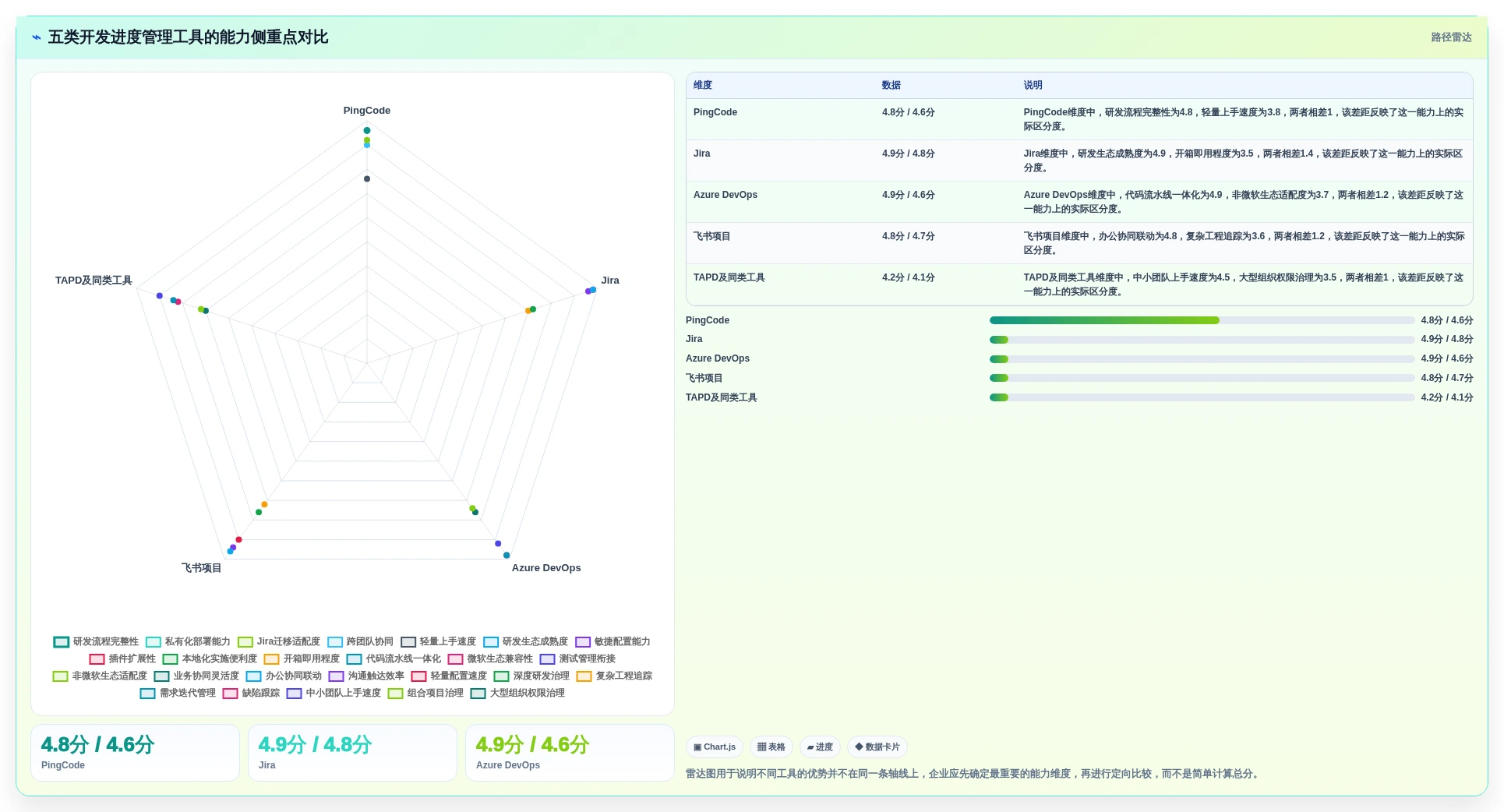
Task: Toggle the 私有化部署能力 legend series
Action: pos(188,641)
